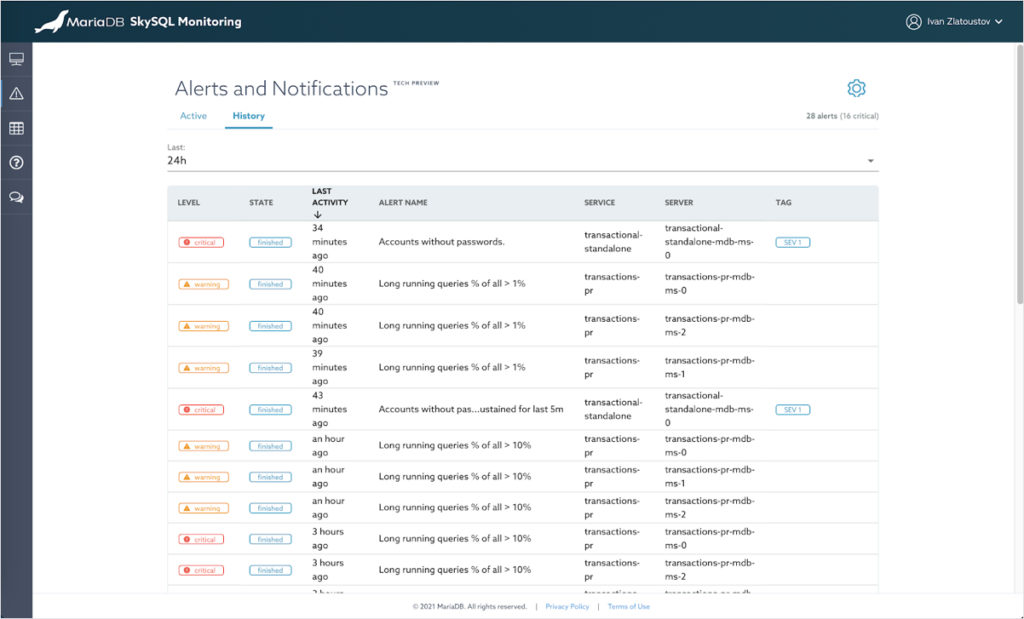Click the SEV 1 tag in first row
This screenshot has height=619, width=1024.
pos(792,242)
